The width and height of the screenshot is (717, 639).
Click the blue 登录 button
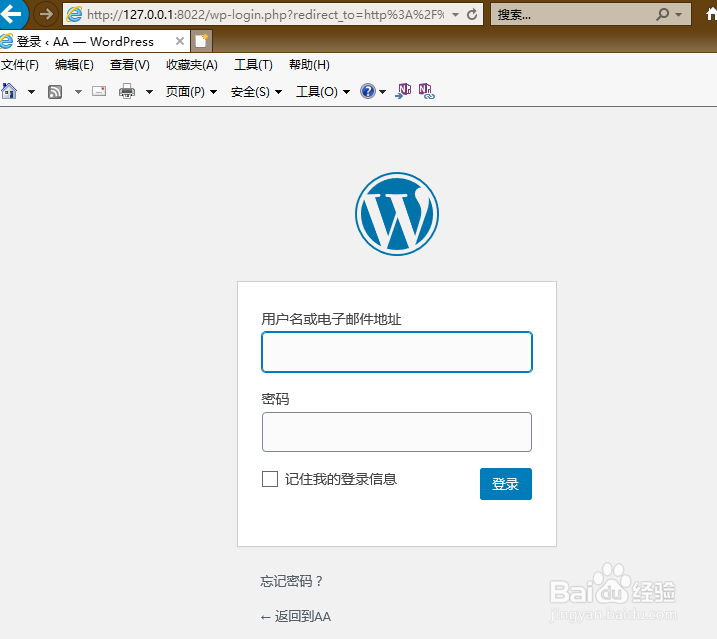(506, 483)
